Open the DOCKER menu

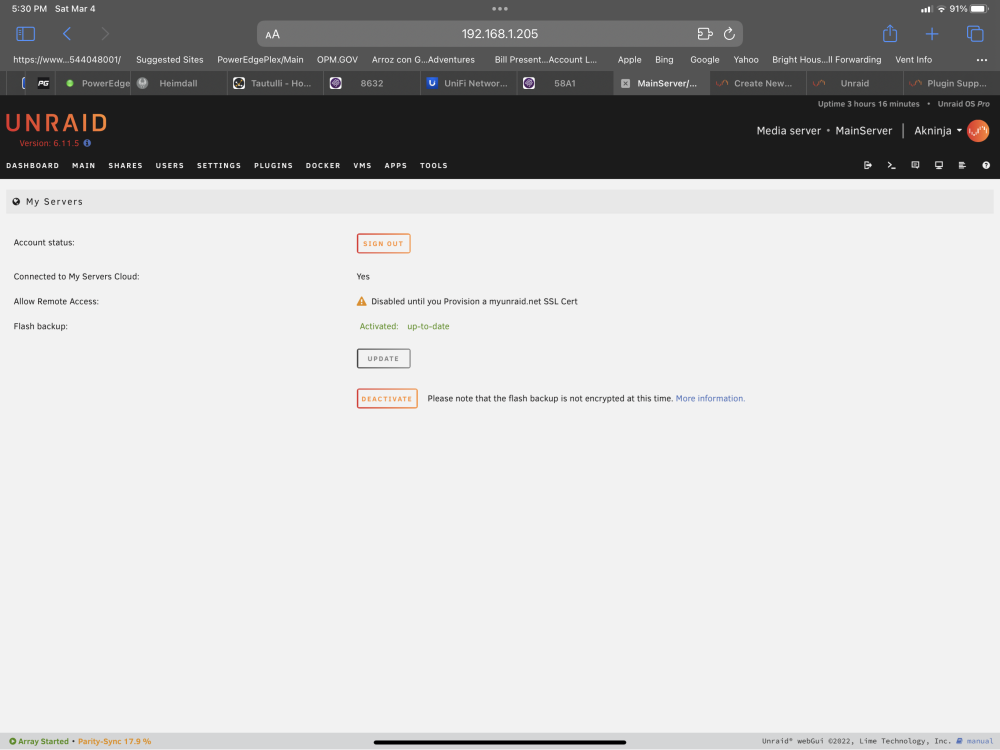tap(323, 166)
